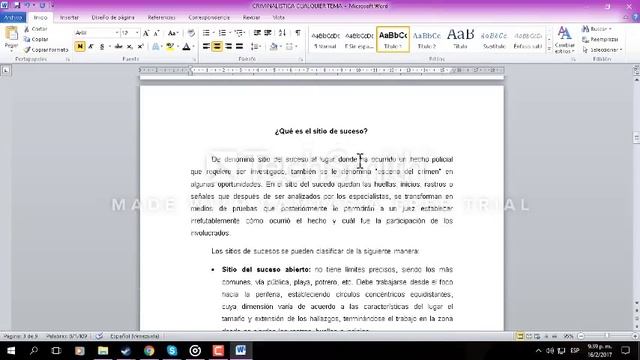
Task: Switch to the Insertar tab
Action: click(69, 18)
